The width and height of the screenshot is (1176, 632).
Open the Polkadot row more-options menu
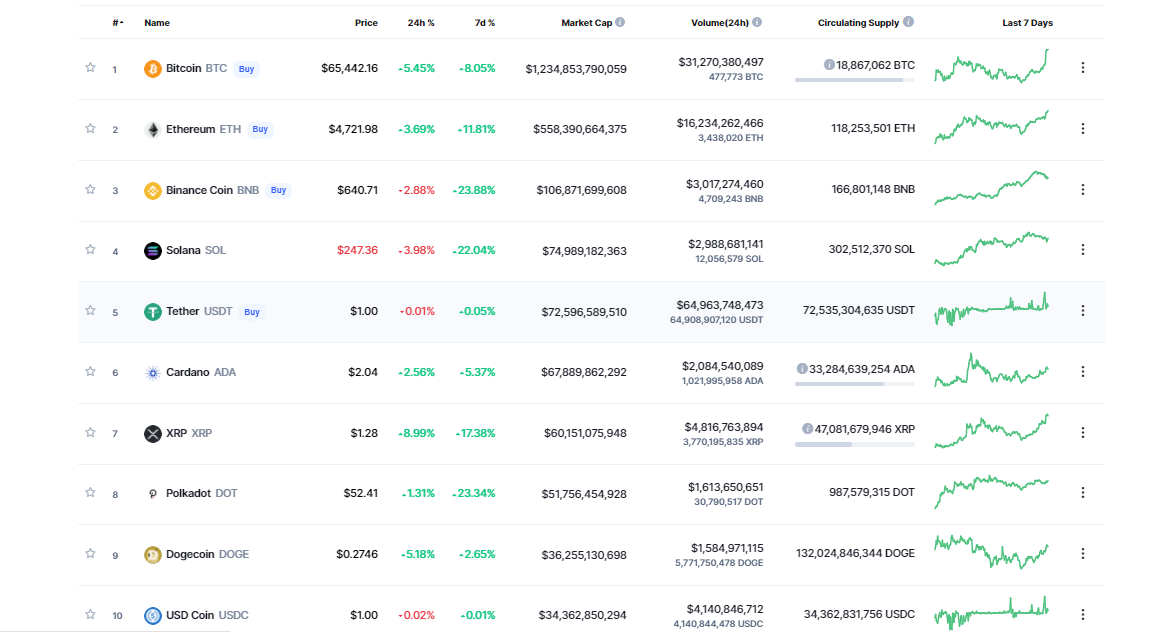1082,493
